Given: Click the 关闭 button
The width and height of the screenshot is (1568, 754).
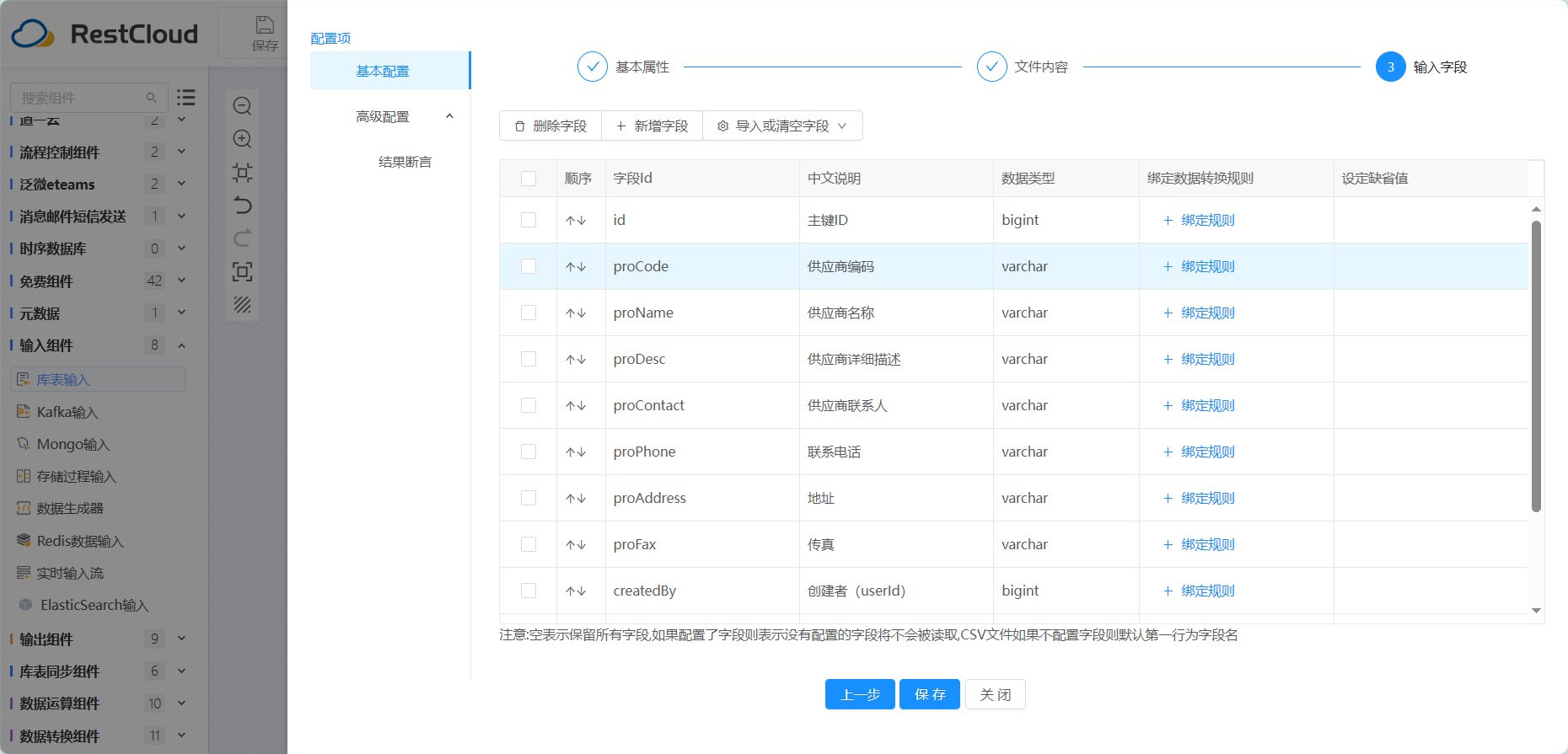Looking at the screenshot, I should pyautogui.click(x=996, y=694).
